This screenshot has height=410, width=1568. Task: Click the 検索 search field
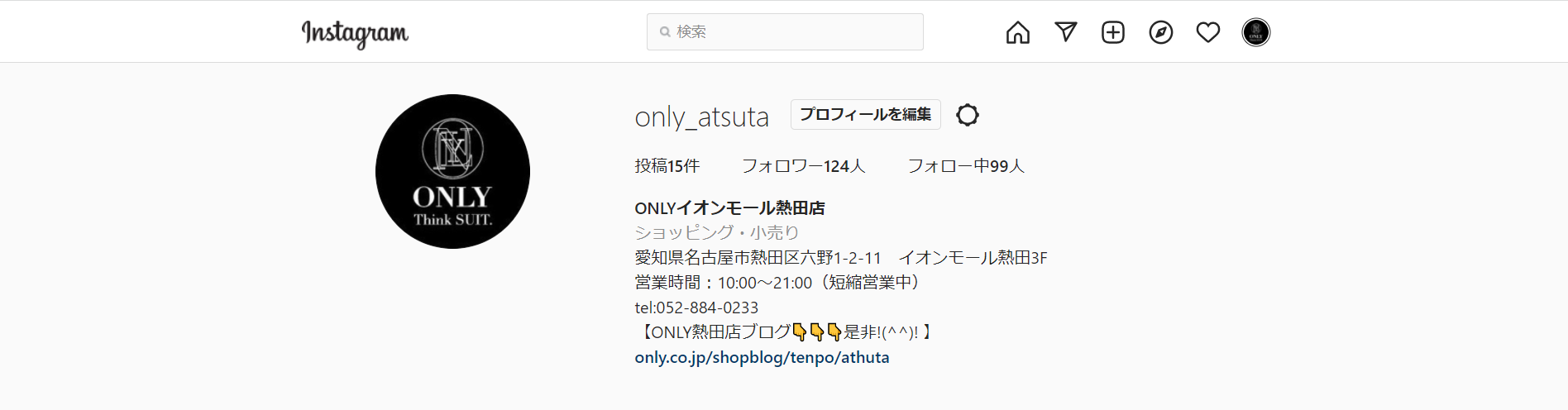point(785,31)
